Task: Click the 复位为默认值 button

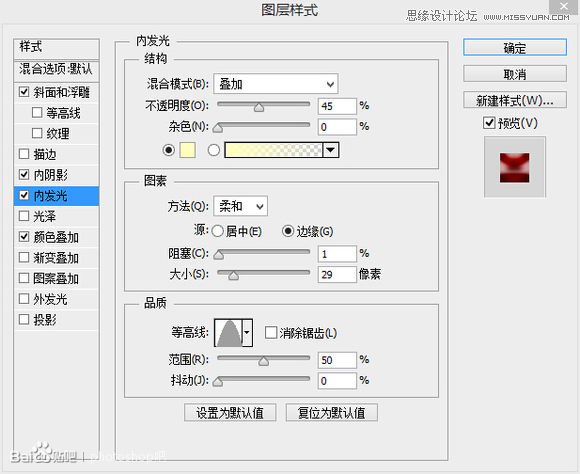Action: pyautogui.click(x=332, y=413)
